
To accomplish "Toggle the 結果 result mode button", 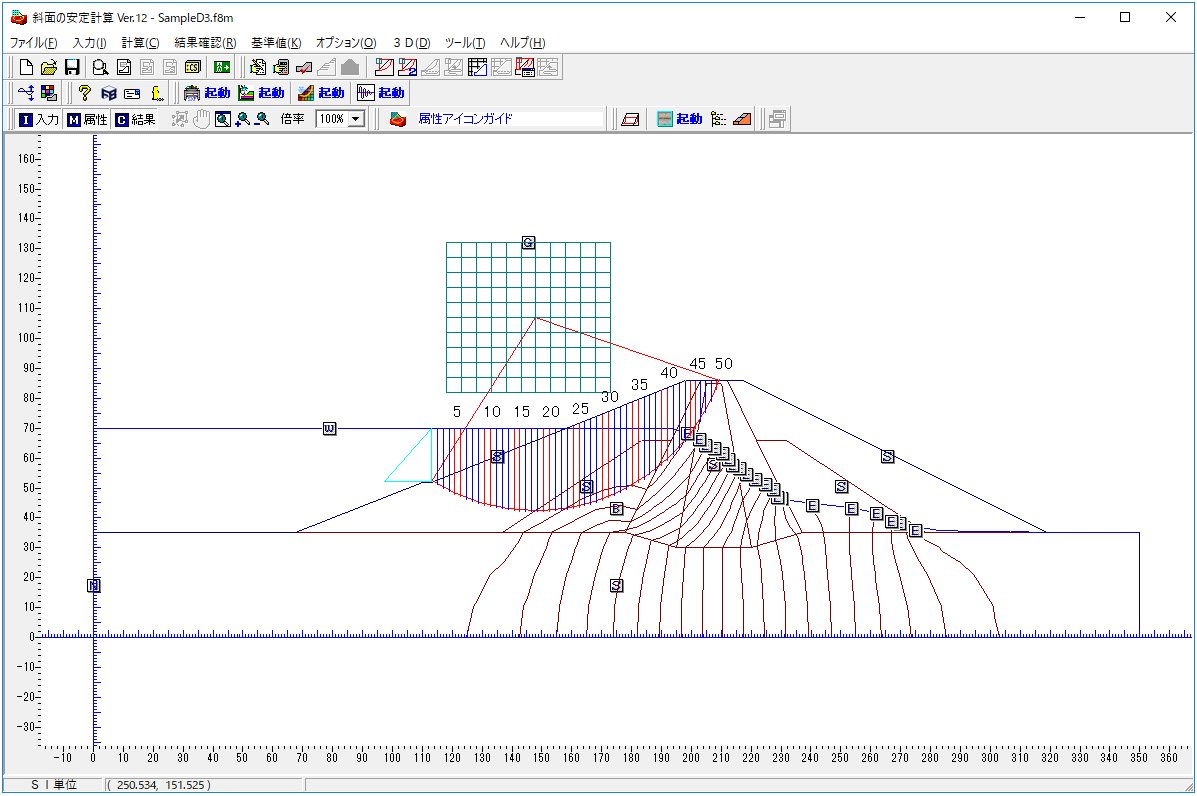I will point(134,119).
